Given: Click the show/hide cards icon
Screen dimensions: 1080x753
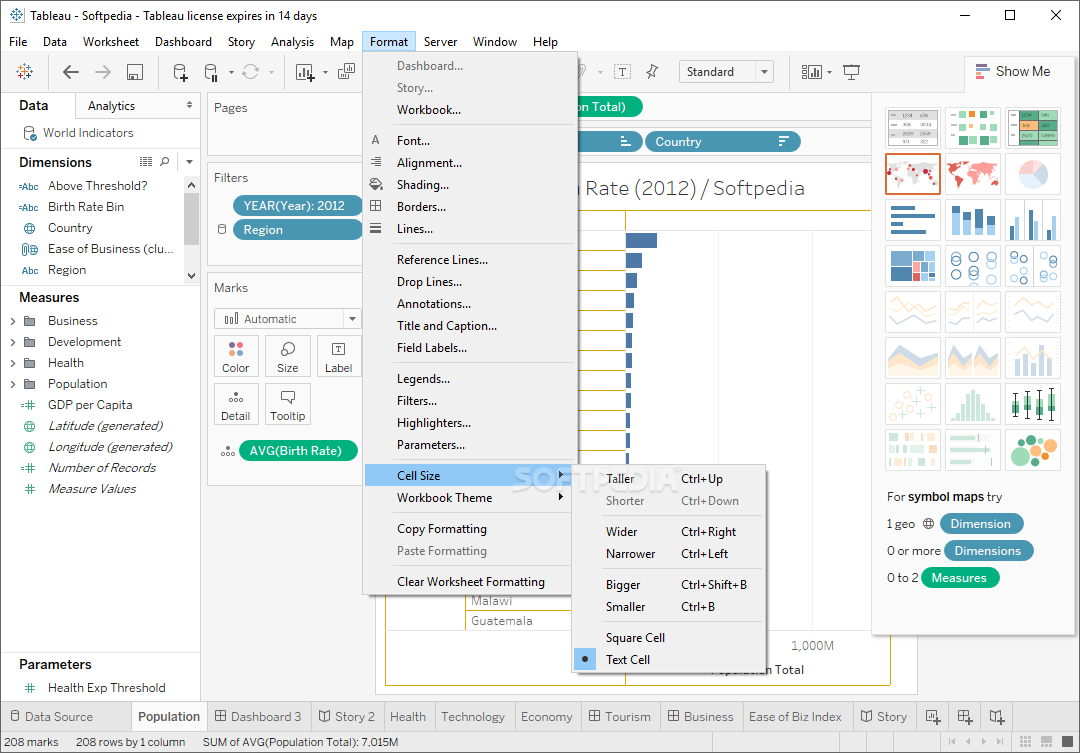Looking at the screenshot, I should [811, 72].
